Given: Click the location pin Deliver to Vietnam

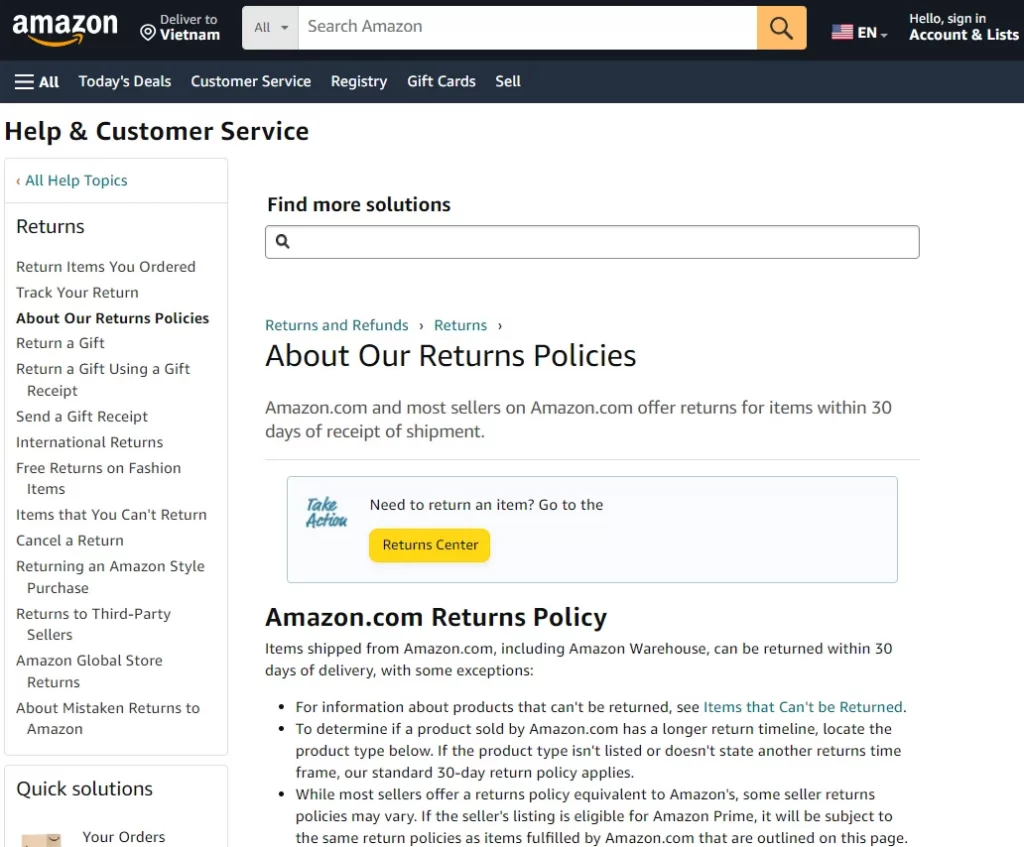Looking at the screenshot, I should tap(180, 27).
